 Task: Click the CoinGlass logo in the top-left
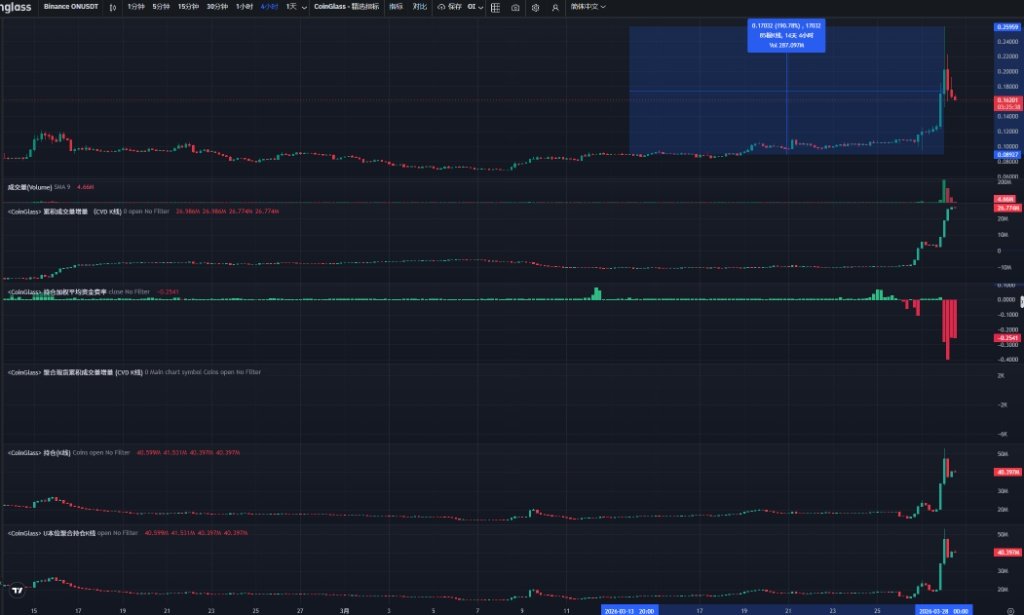[x=16, y=7]
